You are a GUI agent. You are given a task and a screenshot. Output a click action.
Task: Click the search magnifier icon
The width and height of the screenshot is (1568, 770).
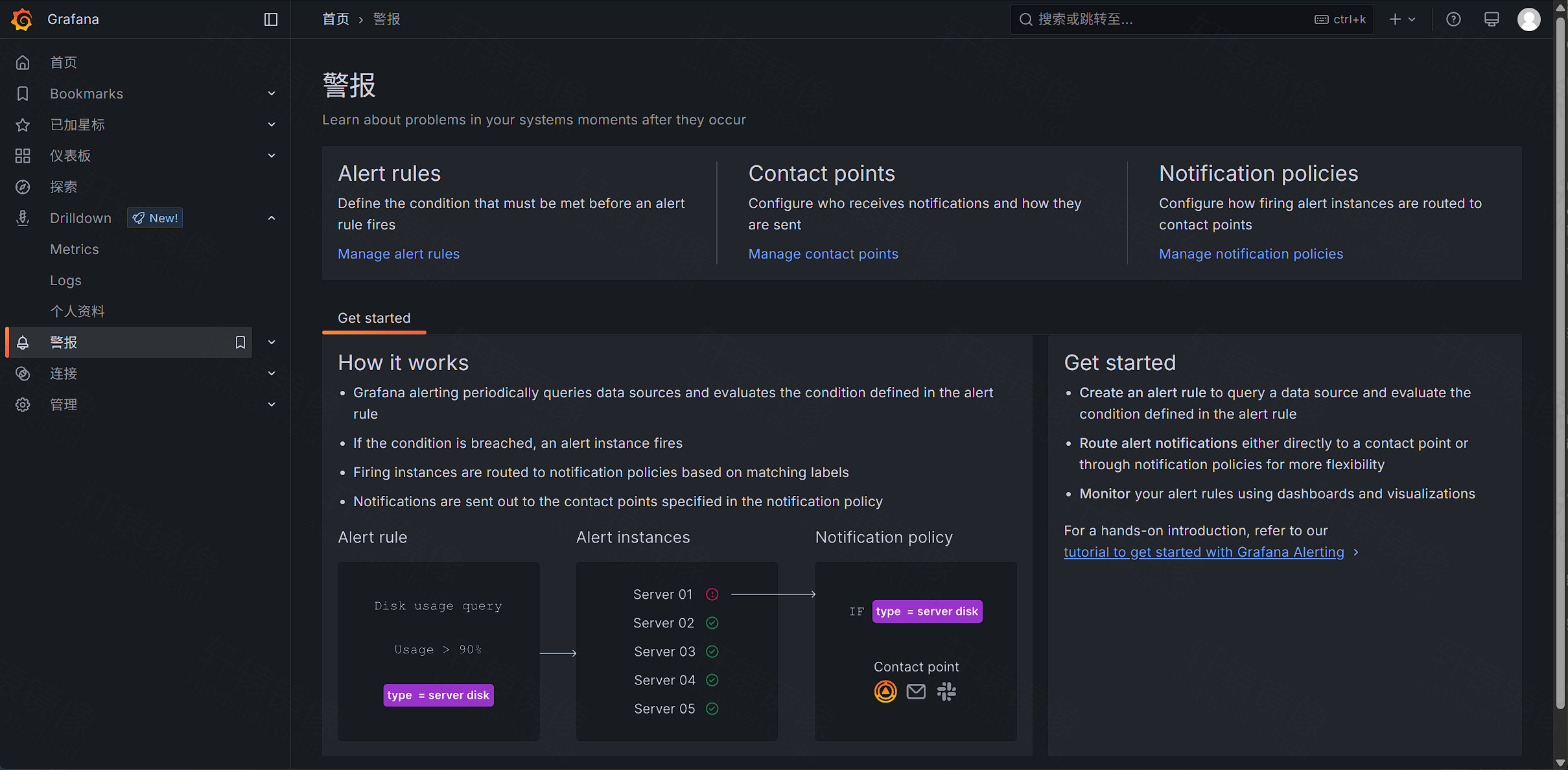[1025, 19]
